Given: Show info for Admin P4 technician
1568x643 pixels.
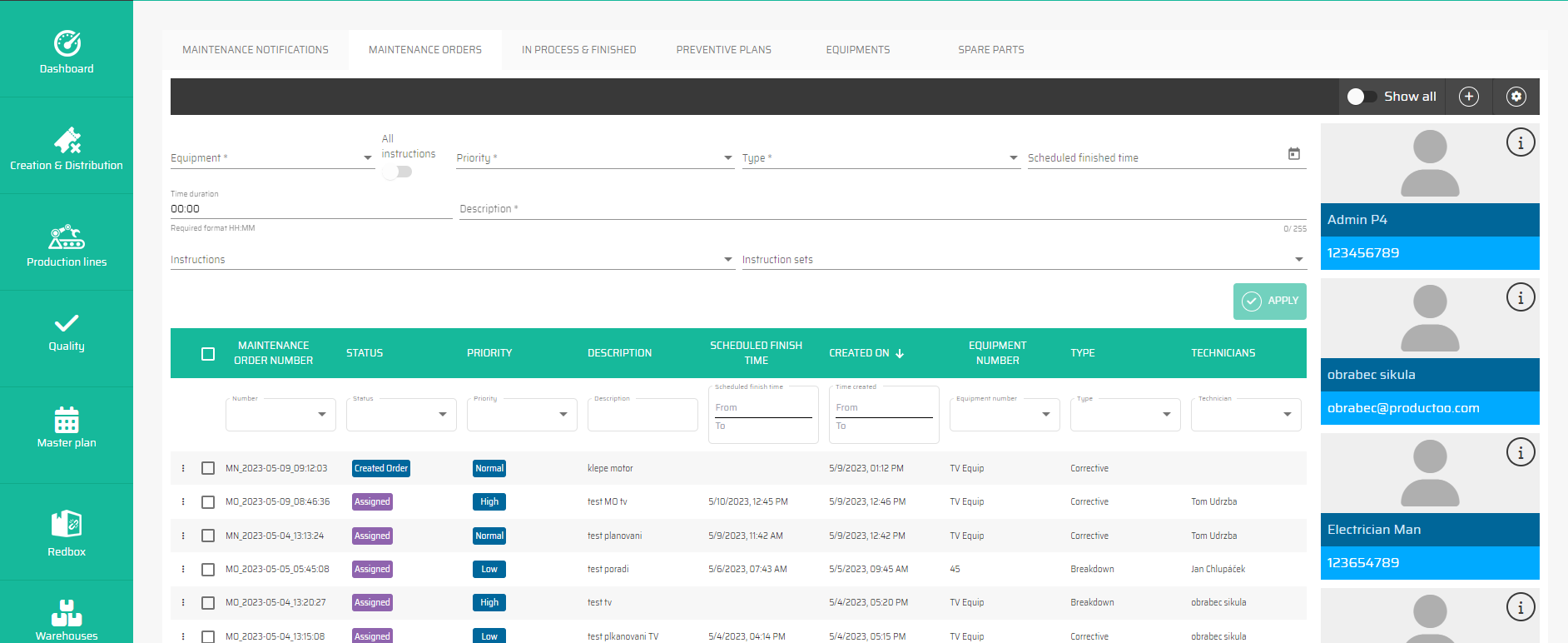Looking at the screenshot, I should (x=1520, y=143).
